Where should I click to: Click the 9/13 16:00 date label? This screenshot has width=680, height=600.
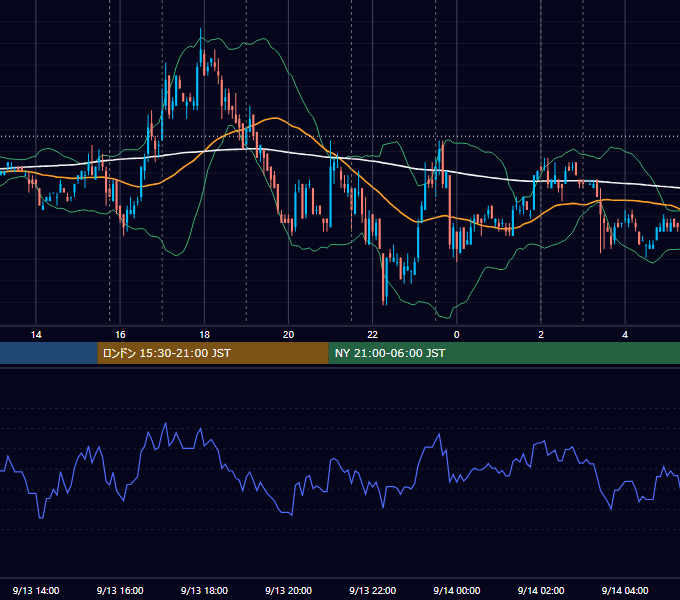tap(120, 590)
